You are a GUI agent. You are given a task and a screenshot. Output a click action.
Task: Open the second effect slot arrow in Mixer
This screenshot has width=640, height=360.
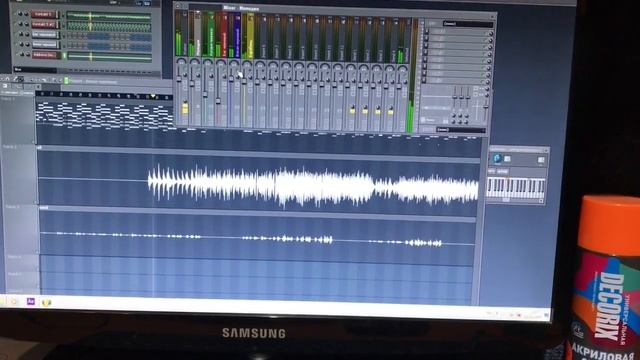426,38
